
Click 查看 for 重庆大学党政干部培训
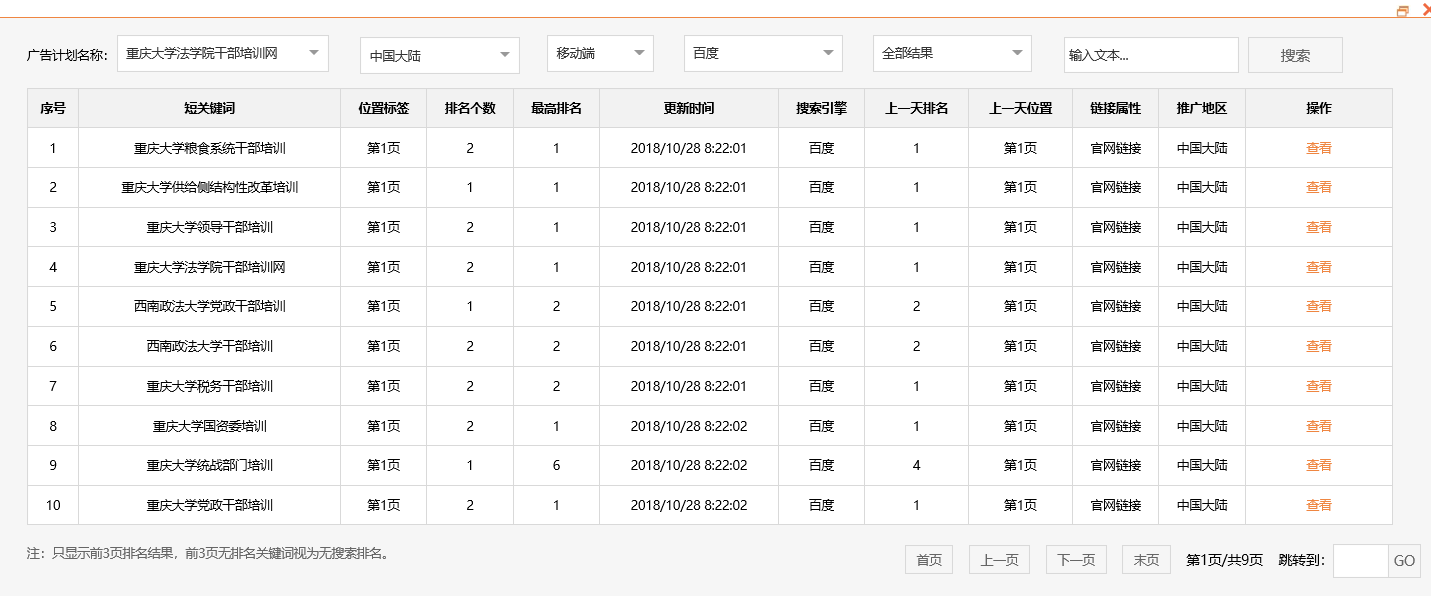1318,506
